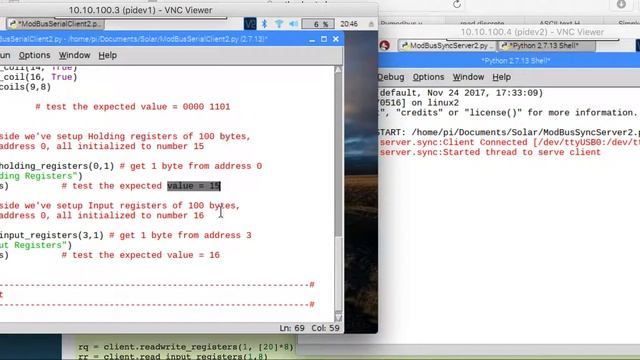640x360 pixels.
Task: Click the Python 2.7.13 Shell window title bar
Action: point(509,61)
